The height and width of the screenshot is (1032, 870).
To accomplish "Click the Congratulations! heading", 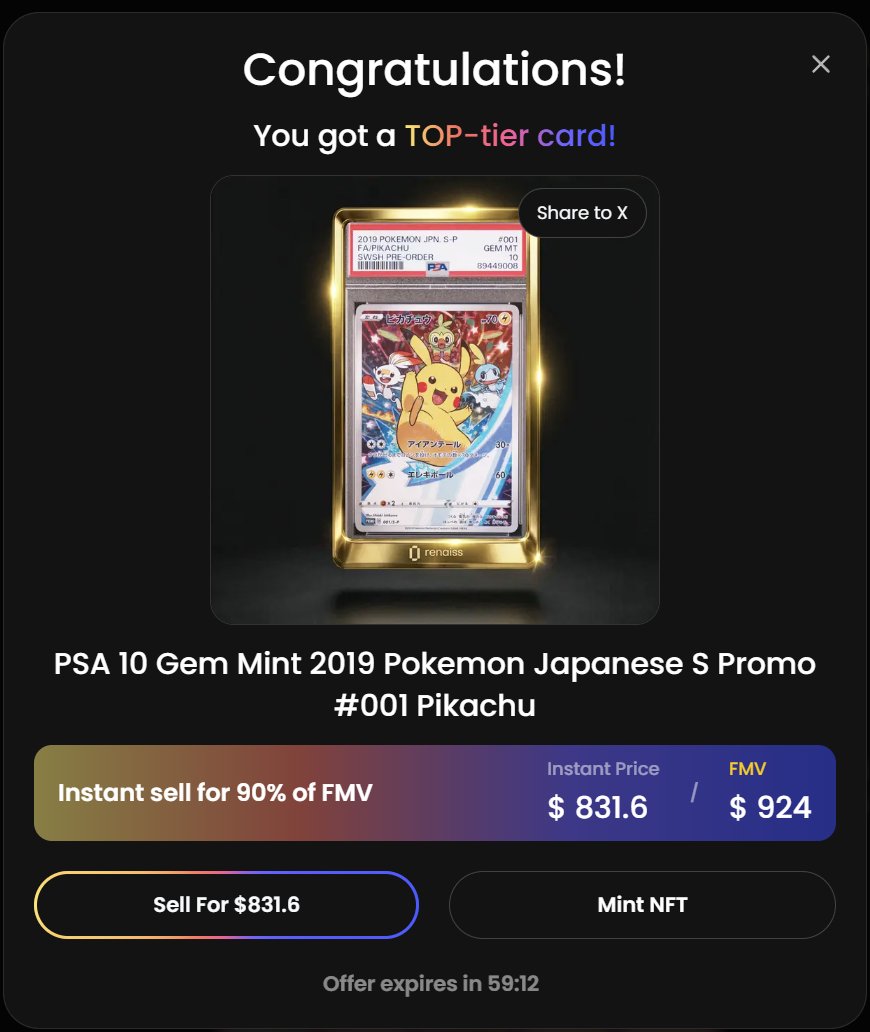I will 434,69.
